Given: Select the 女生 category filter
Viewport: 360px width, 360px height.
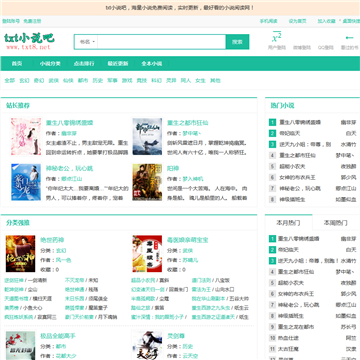Looking at the screenshot, I should click(x=200, y=80).
